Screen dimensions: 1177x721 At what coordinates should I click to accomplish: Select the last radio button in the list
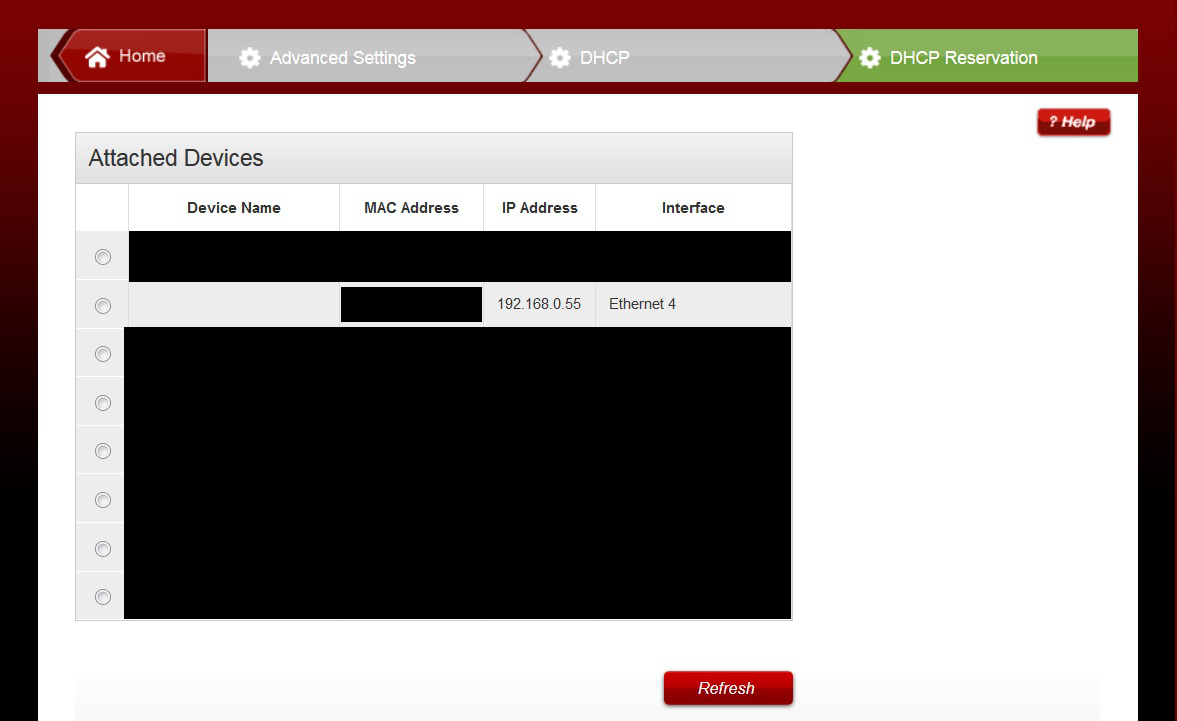[102, 597]
